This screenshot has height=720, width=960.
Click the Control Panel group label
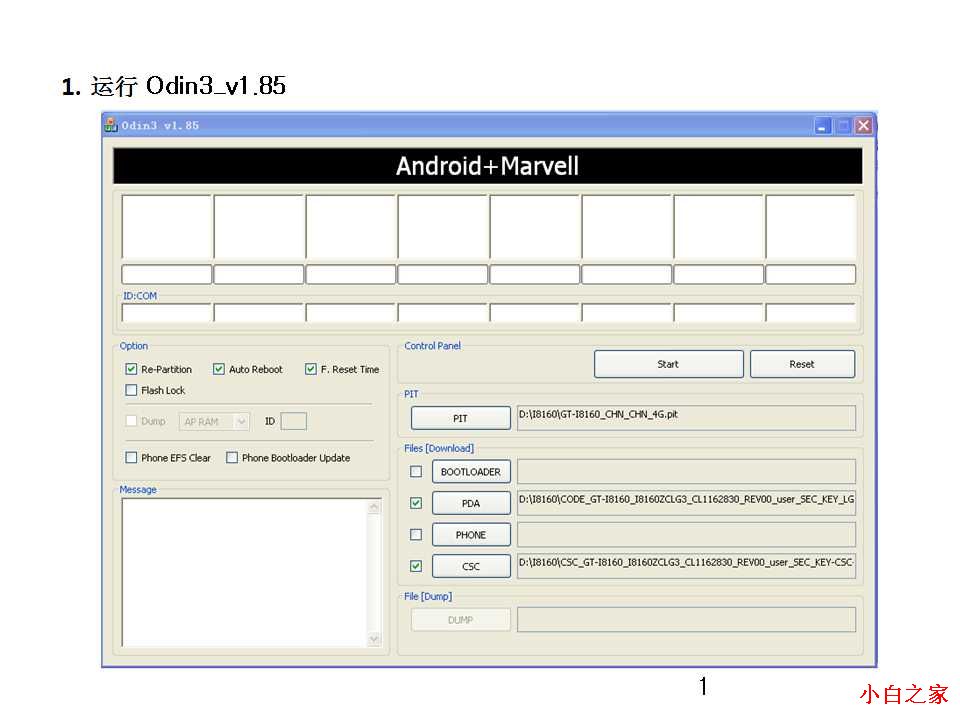tap(432, 346)
